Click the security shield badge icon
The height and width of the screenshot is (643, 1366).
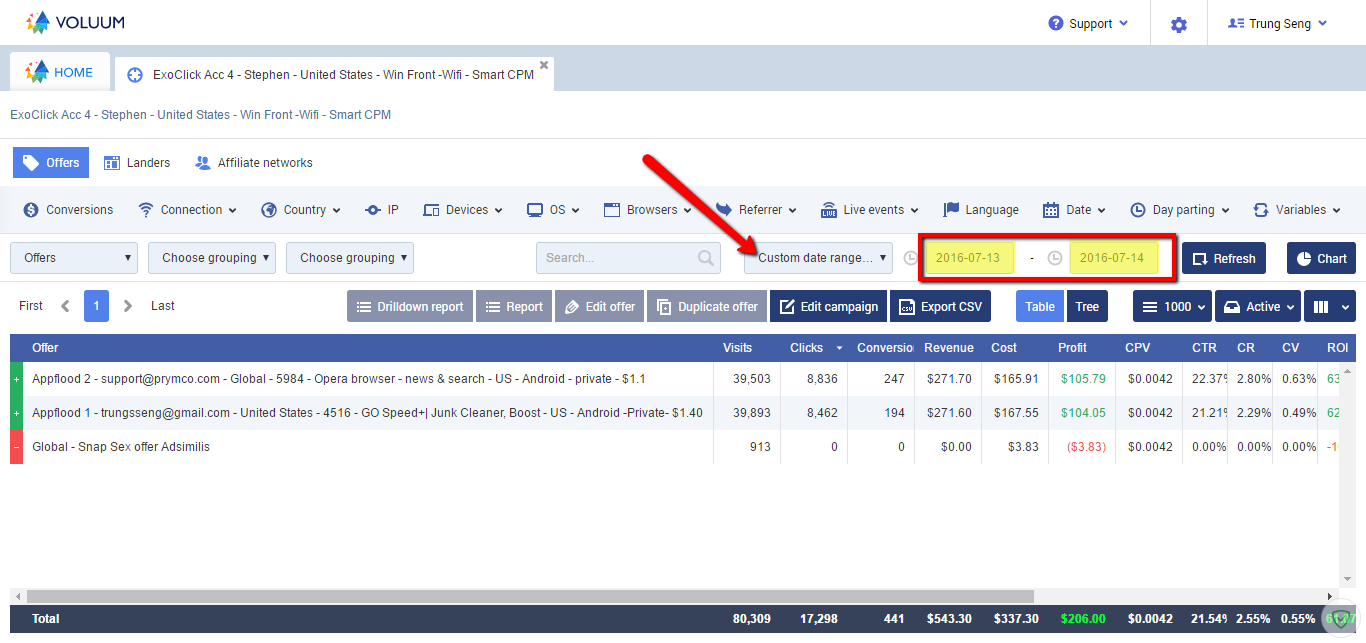[x=1340, y=619]
